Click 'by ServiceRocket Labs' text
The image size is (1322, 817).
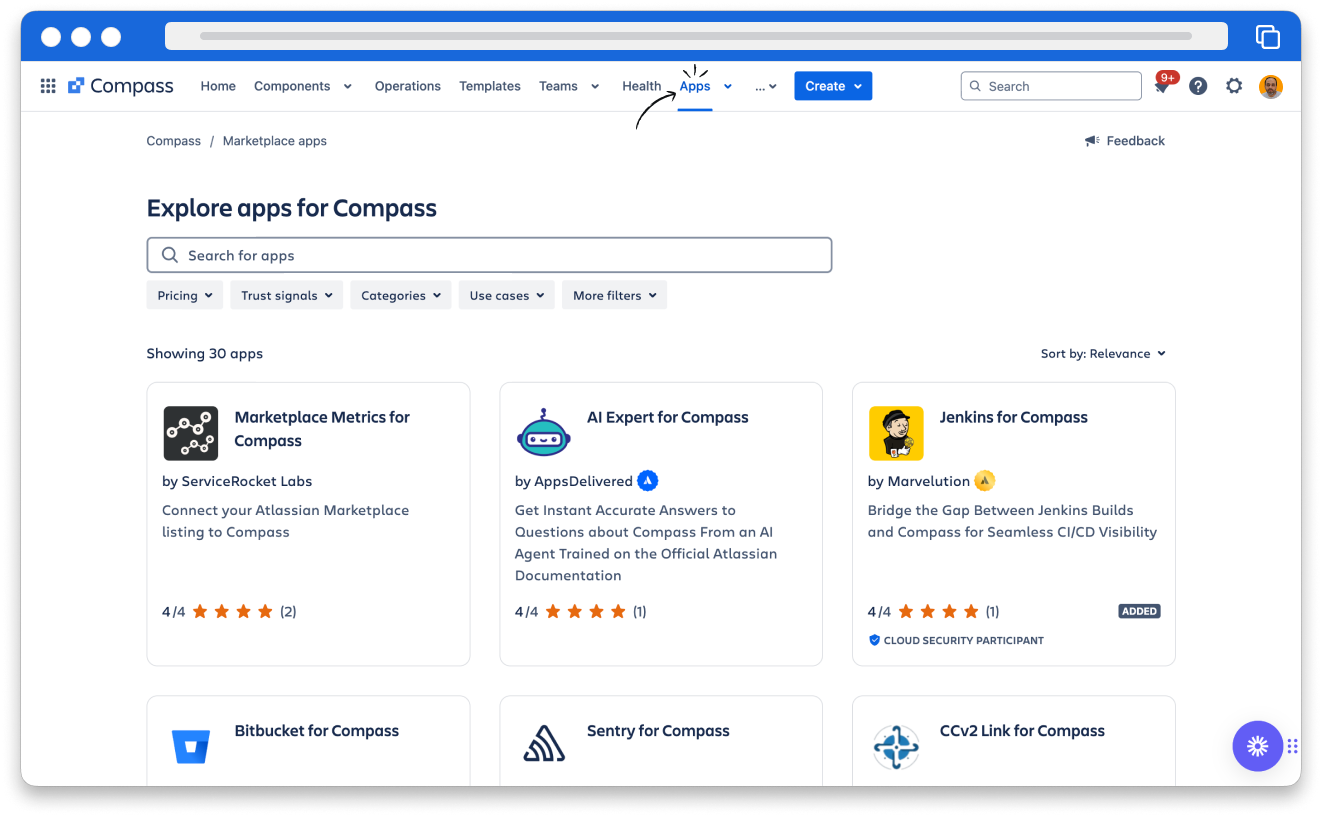237,481
